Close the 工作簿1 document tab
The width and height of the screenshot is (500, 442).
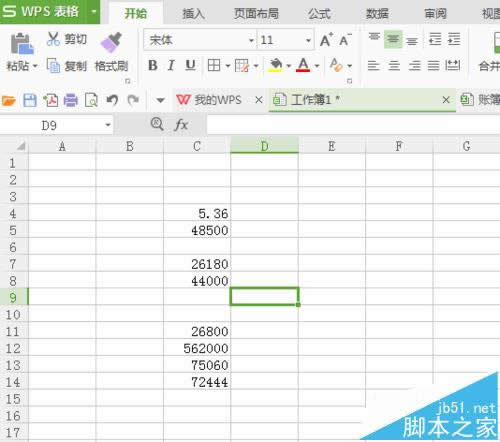click(446, 100)
